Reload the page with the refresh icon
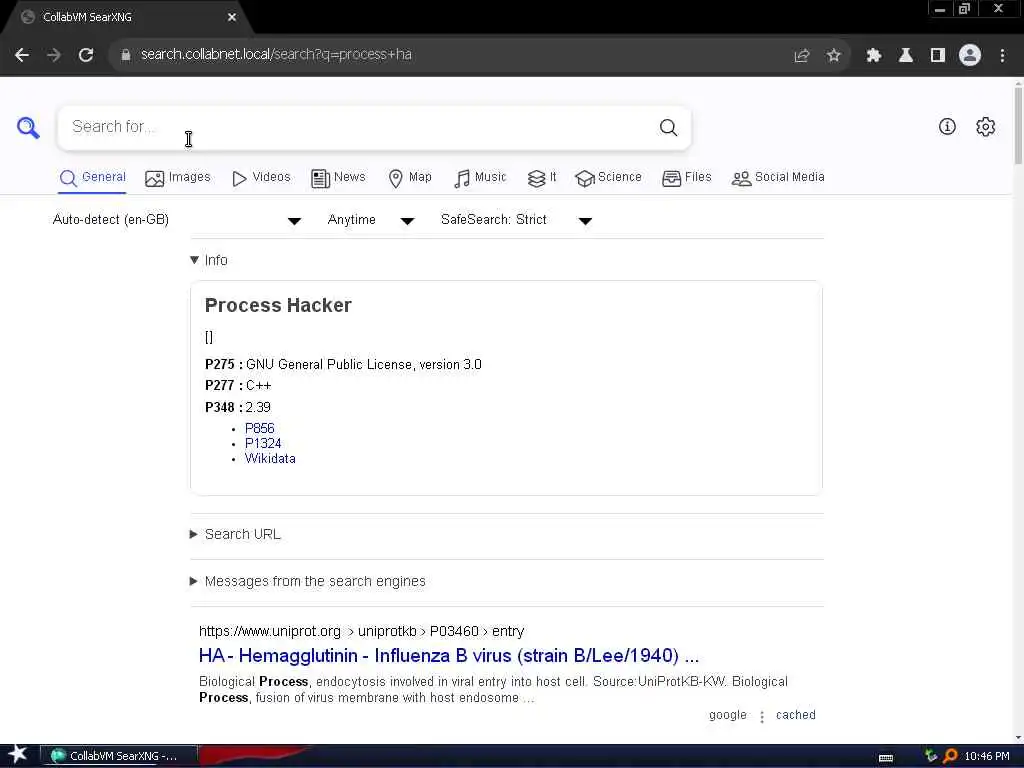 tap(86, 55)
